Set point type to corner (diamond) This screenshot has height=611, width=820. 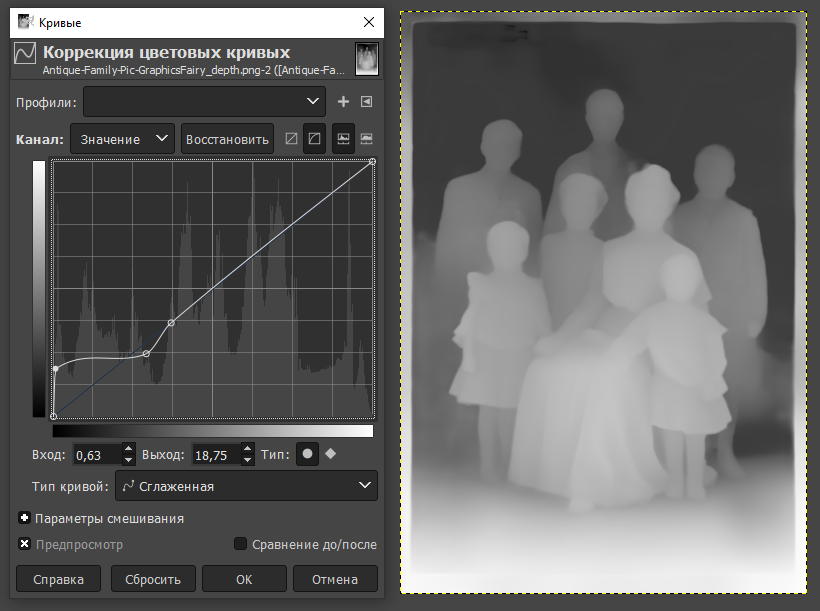(x=331, y=454)
